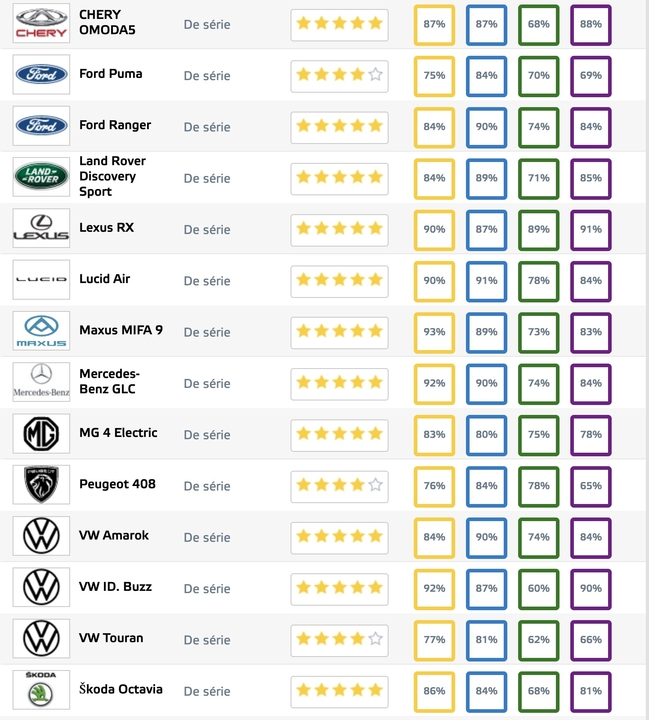Click Peugeot 408 star rating box
The image size is (649, 720).
point(339,486)
